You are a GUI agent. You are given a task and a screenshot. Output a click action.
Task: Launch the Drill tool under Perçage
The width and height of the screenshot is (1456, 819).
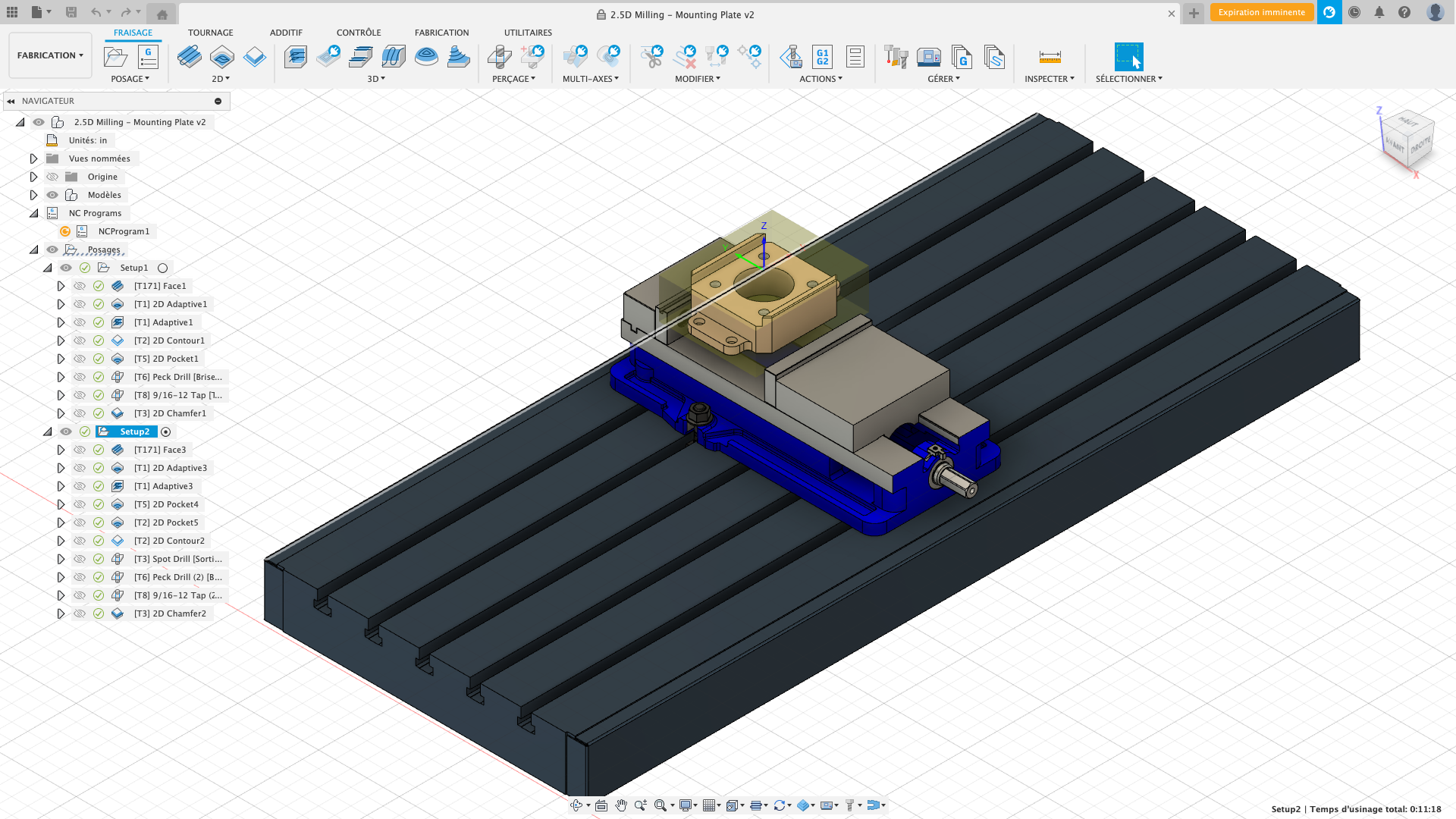[x=499, y=57]
